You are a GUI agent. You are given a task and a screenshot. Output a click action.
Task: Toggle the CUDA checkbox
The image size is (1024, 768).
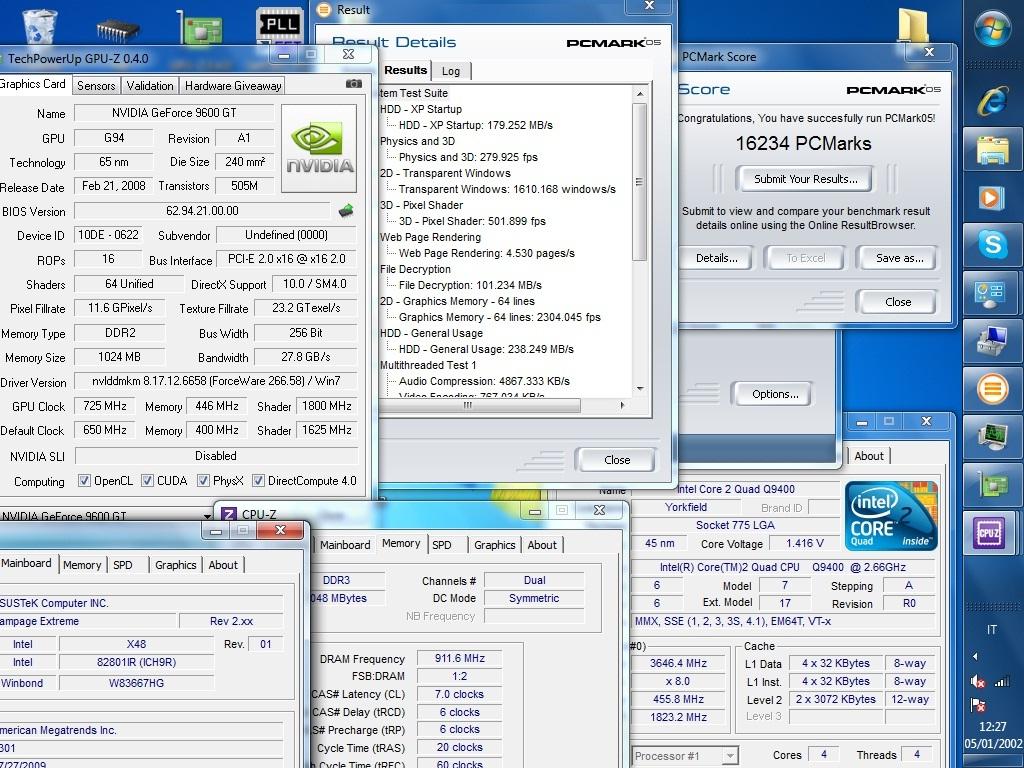pos(148,481)
